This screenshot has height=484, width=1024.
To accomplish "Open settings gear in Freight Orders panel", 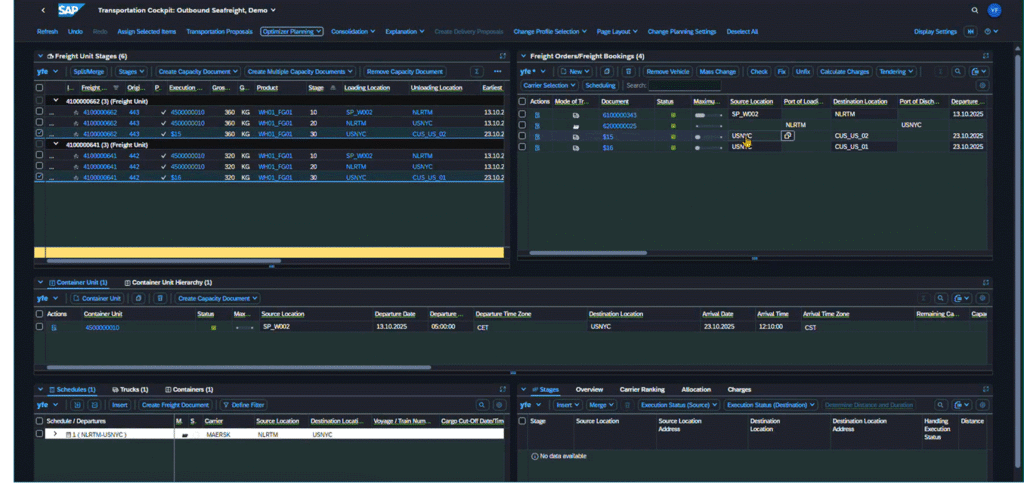I will (x=982, y=86).
